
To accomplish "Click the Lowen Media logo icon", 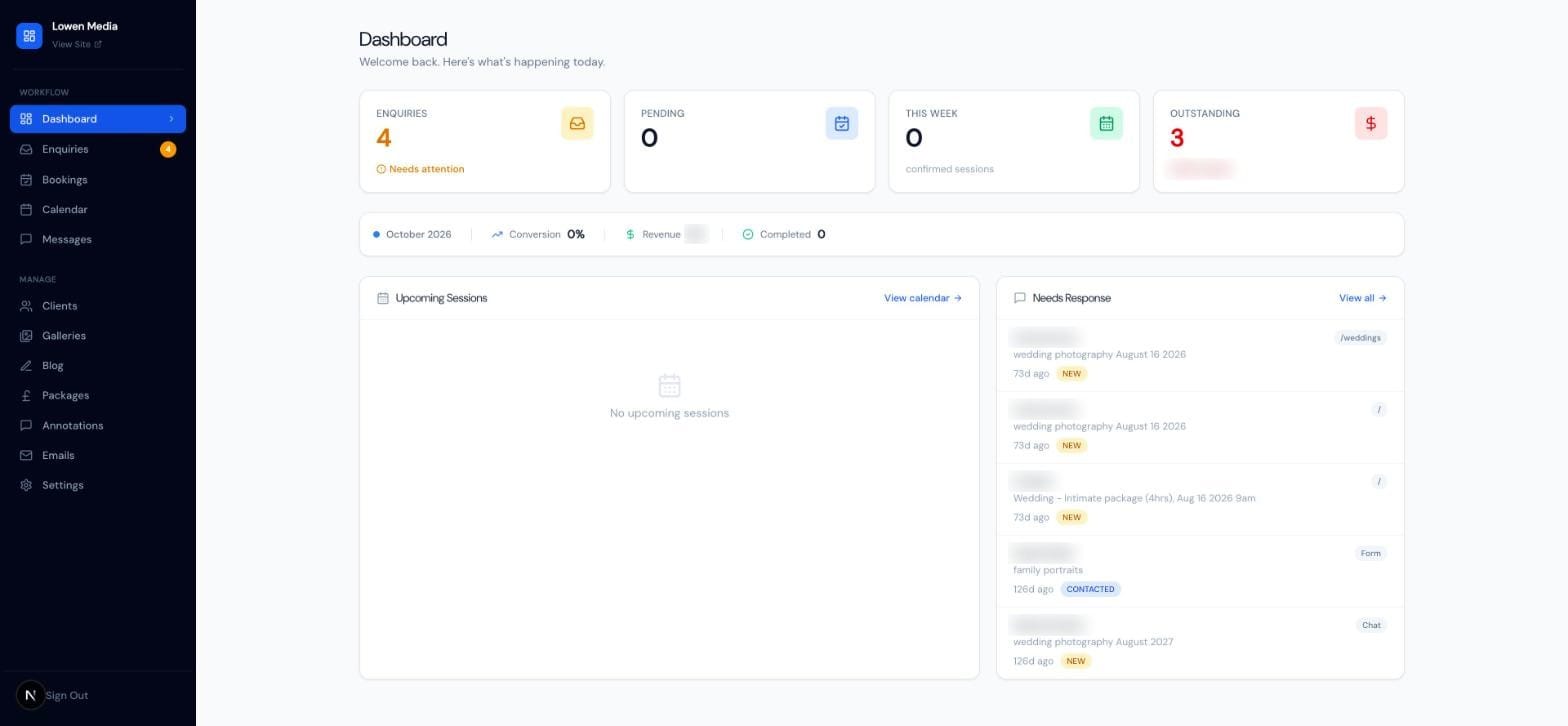I will point(29,36).
